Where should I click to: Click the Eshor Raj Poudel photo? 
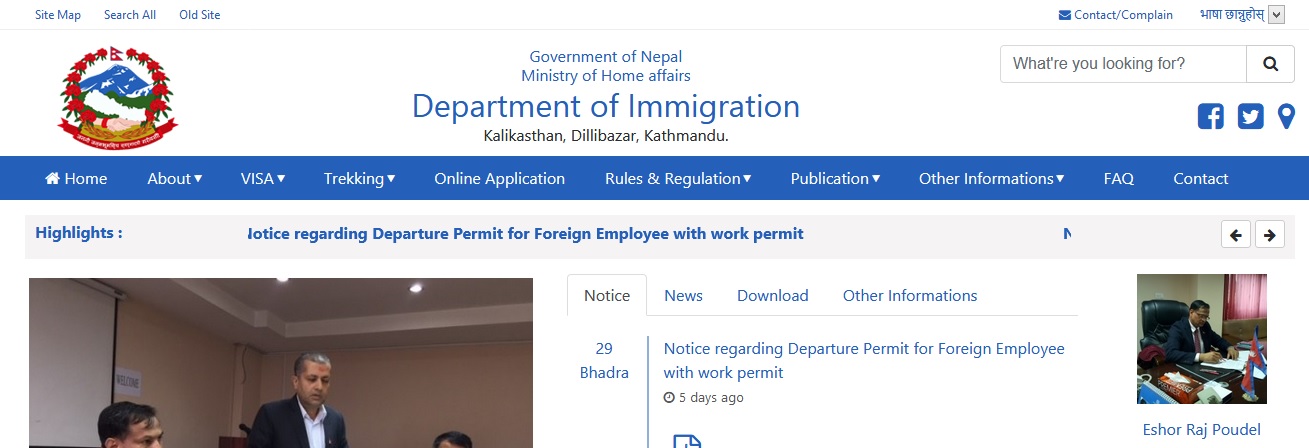pos(1201,339)
